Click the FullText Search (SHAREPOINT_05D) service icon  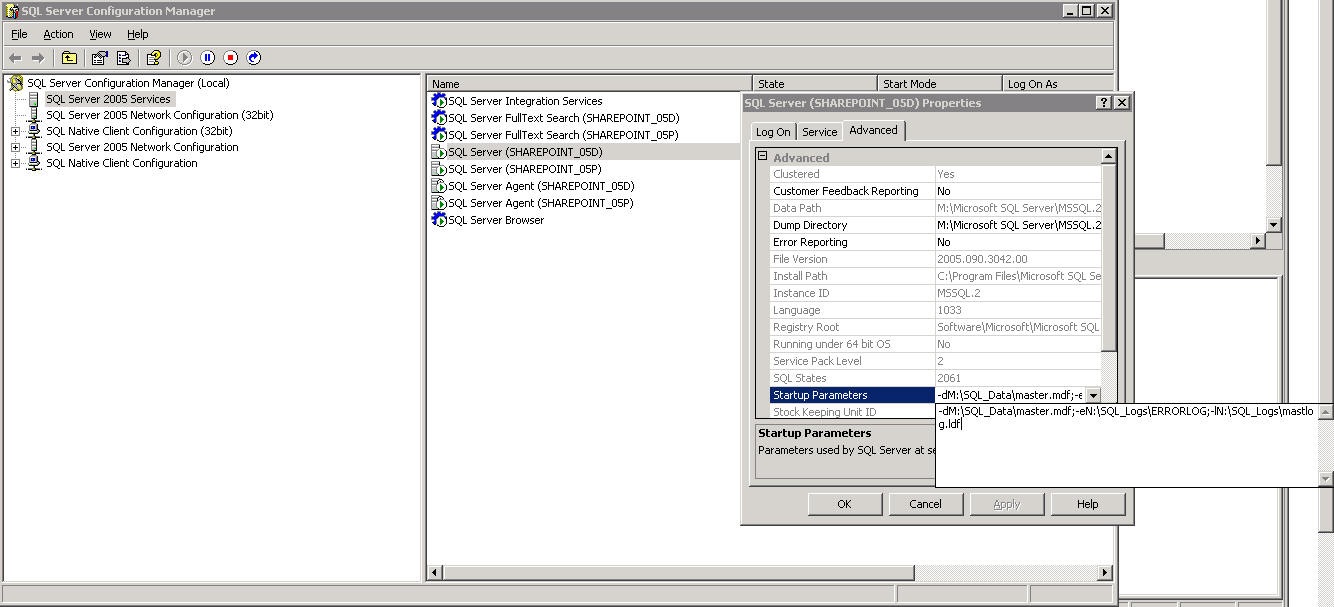tap(439, 118)
